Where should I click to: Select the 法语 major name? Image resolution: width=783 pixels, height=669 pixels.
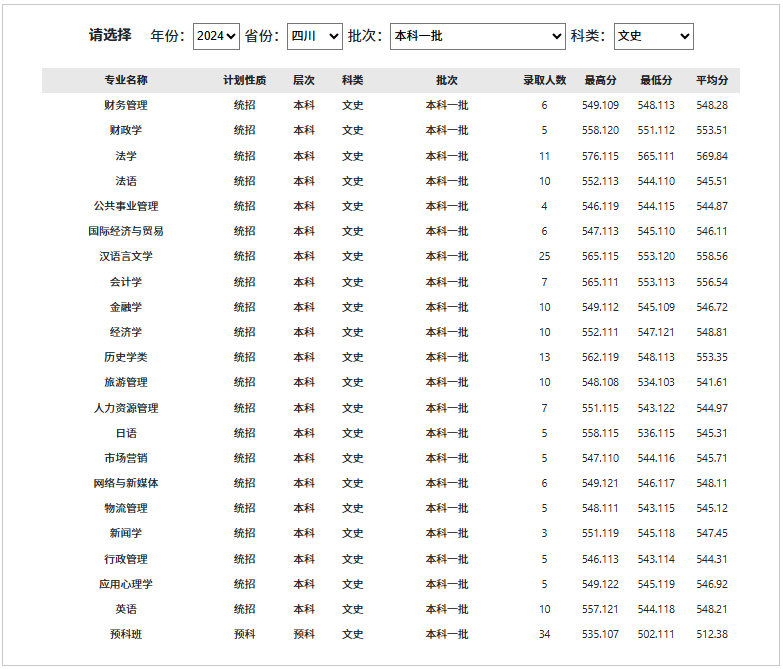(126, 181)
